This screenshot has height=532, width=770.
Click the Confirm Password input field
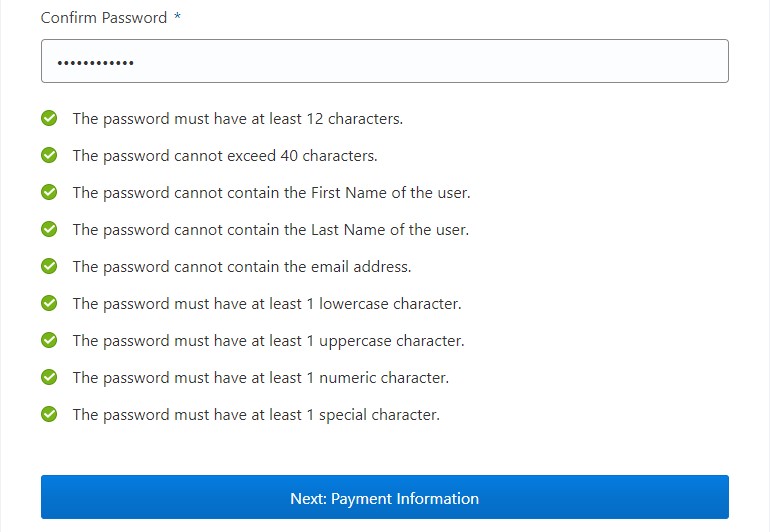click(x=384, y=61)
